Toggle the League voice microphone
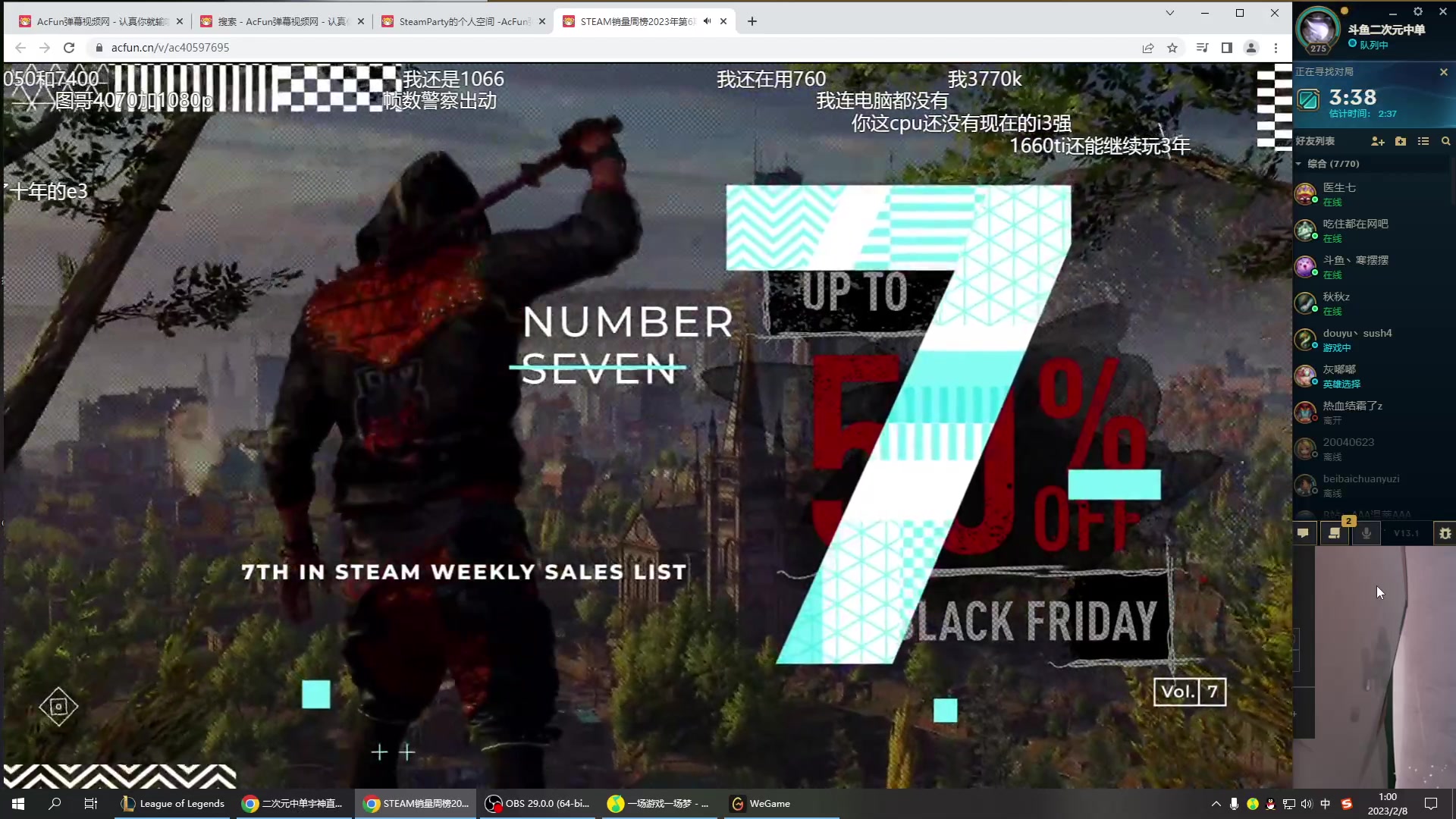The height and width of the screenshot is (819, 1456). tap(1366, 533)
